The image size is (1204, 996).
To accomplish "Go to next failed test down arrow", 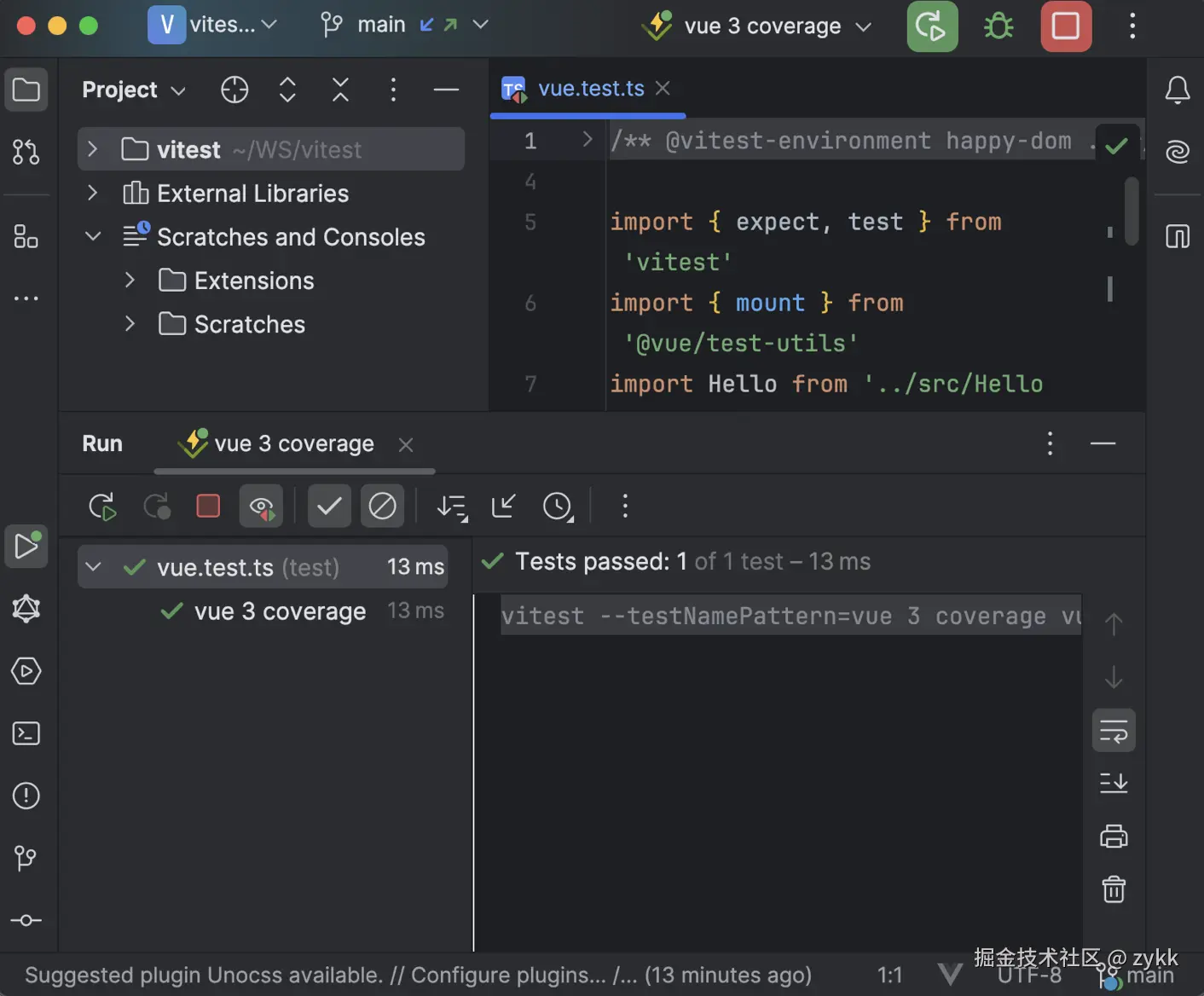I will click(x=1114, y=678).
